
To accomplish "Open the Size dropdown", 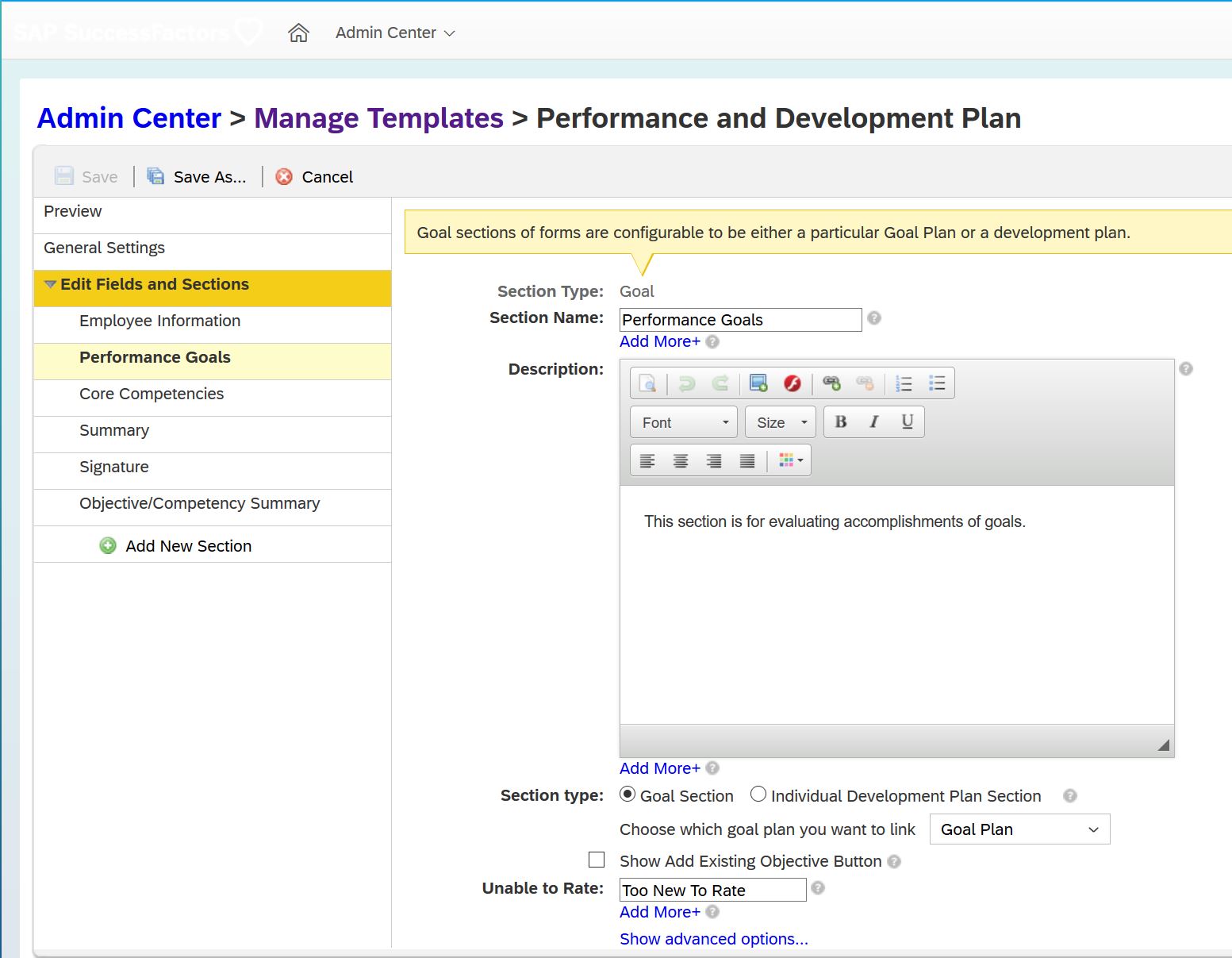I will [781, 422].
